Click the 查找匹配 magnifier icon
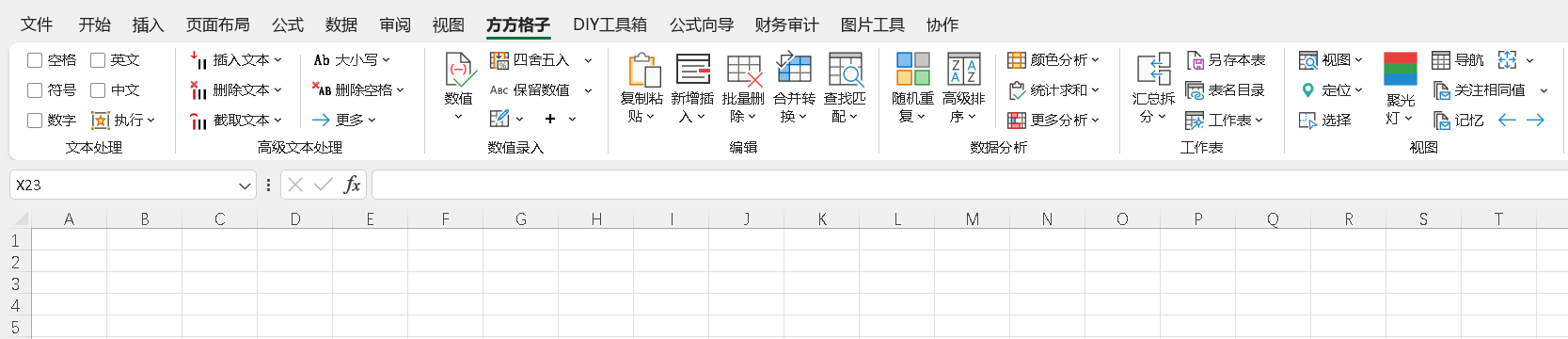The width and height of the screenshot is (1568, 339). coord(846,70)
